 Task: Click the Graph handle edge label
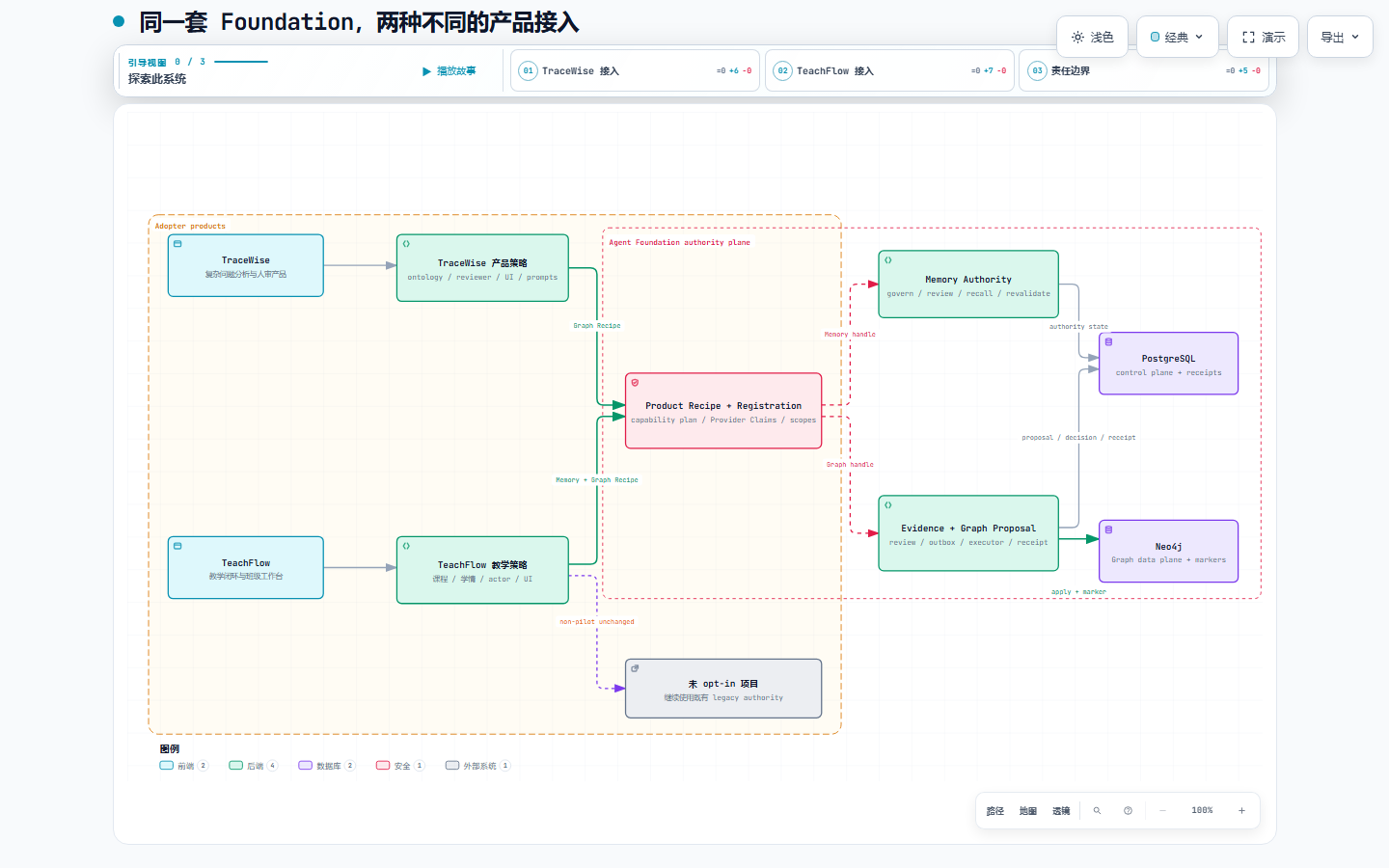coord(850,465)
